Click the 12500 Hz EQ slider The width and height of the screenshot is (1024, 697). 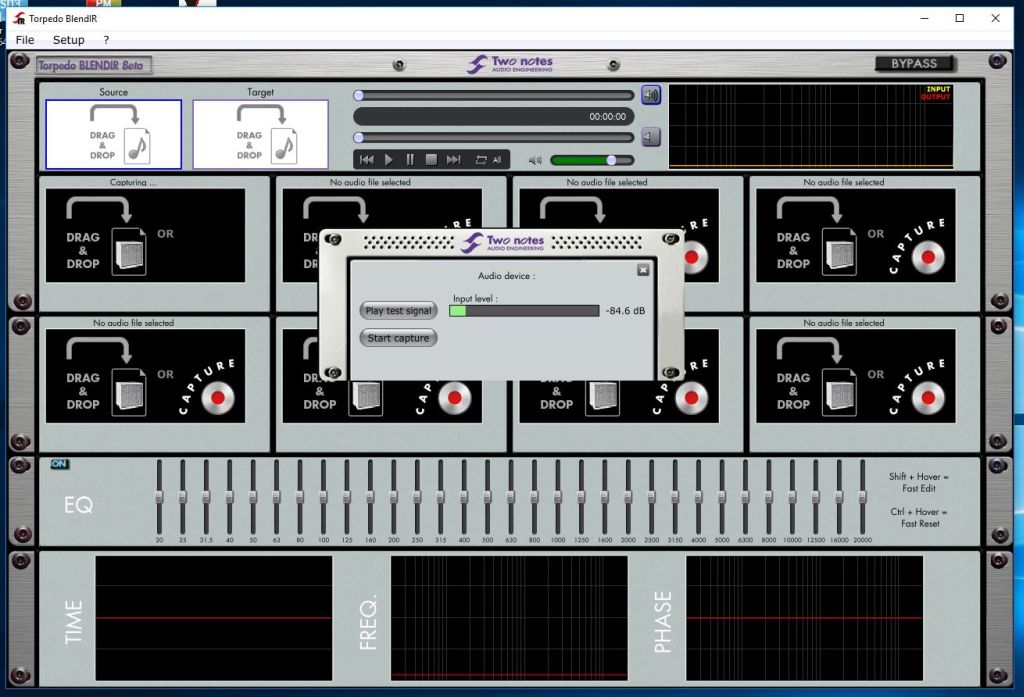816,497
